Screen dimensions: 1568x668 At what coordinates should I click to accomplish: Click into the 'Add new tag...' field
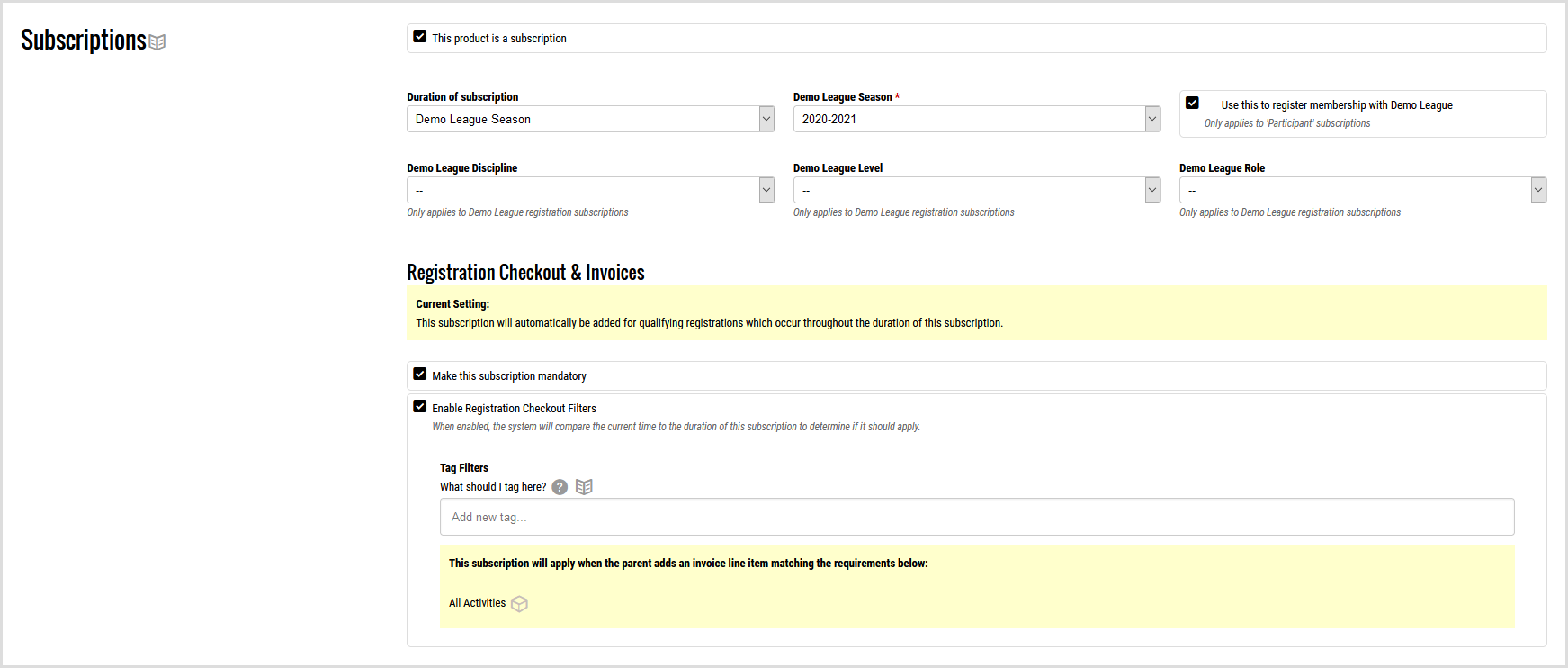tap(976, 517)
